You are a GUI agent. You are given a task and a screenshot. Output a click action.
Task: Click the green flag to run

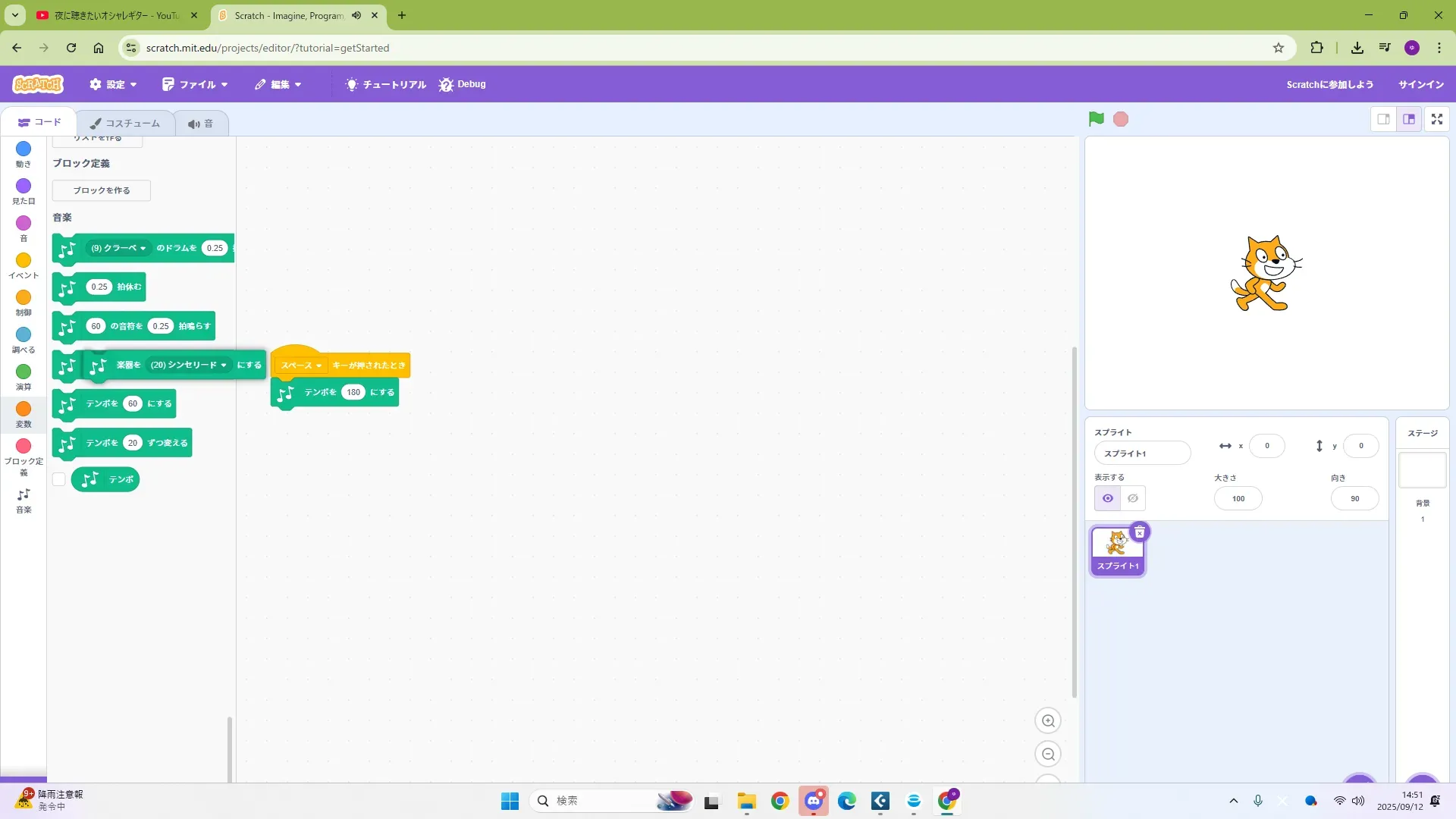(1096, 119)
